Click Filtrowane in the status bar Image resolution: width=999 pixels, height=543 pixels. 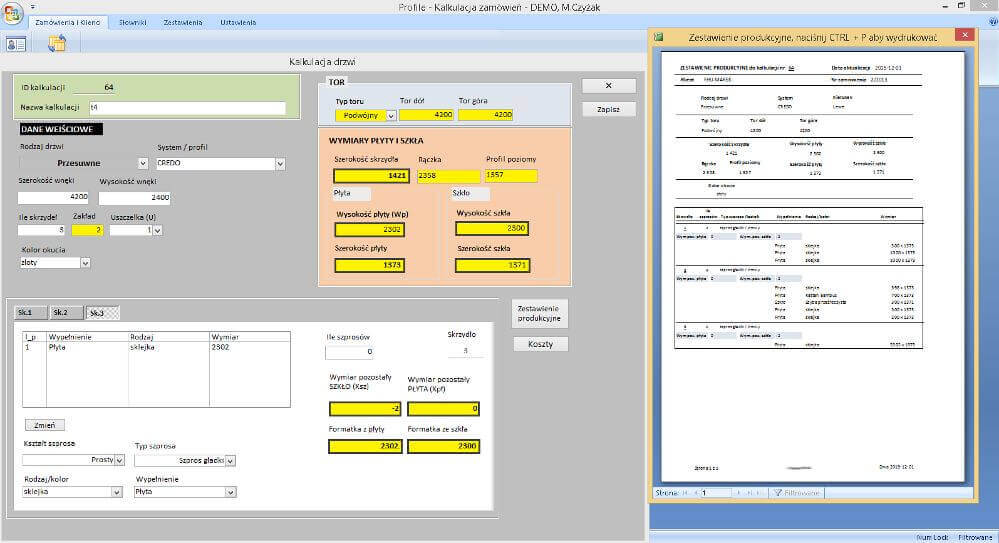point(975,537)
